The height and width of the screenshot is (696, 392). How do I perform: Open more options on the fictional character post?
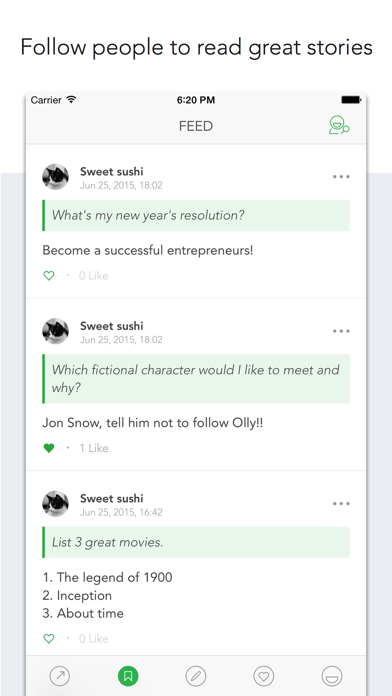(341, 331)
